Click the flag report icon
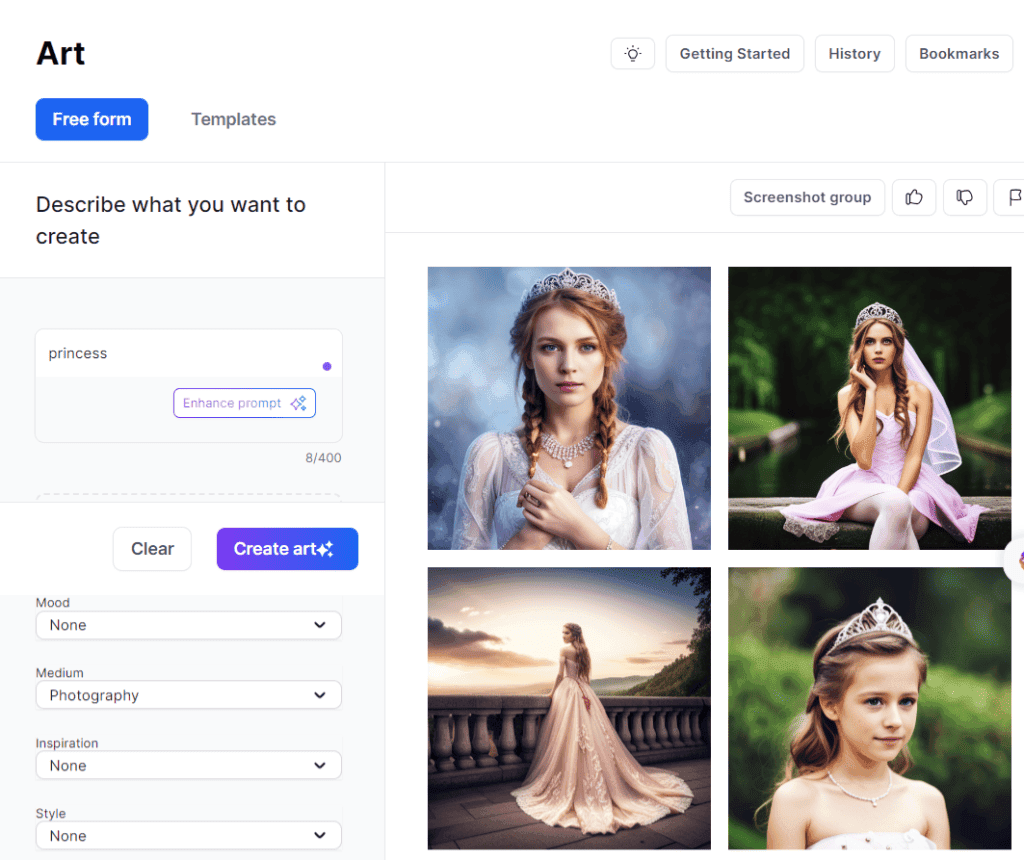 [1014, 198]
